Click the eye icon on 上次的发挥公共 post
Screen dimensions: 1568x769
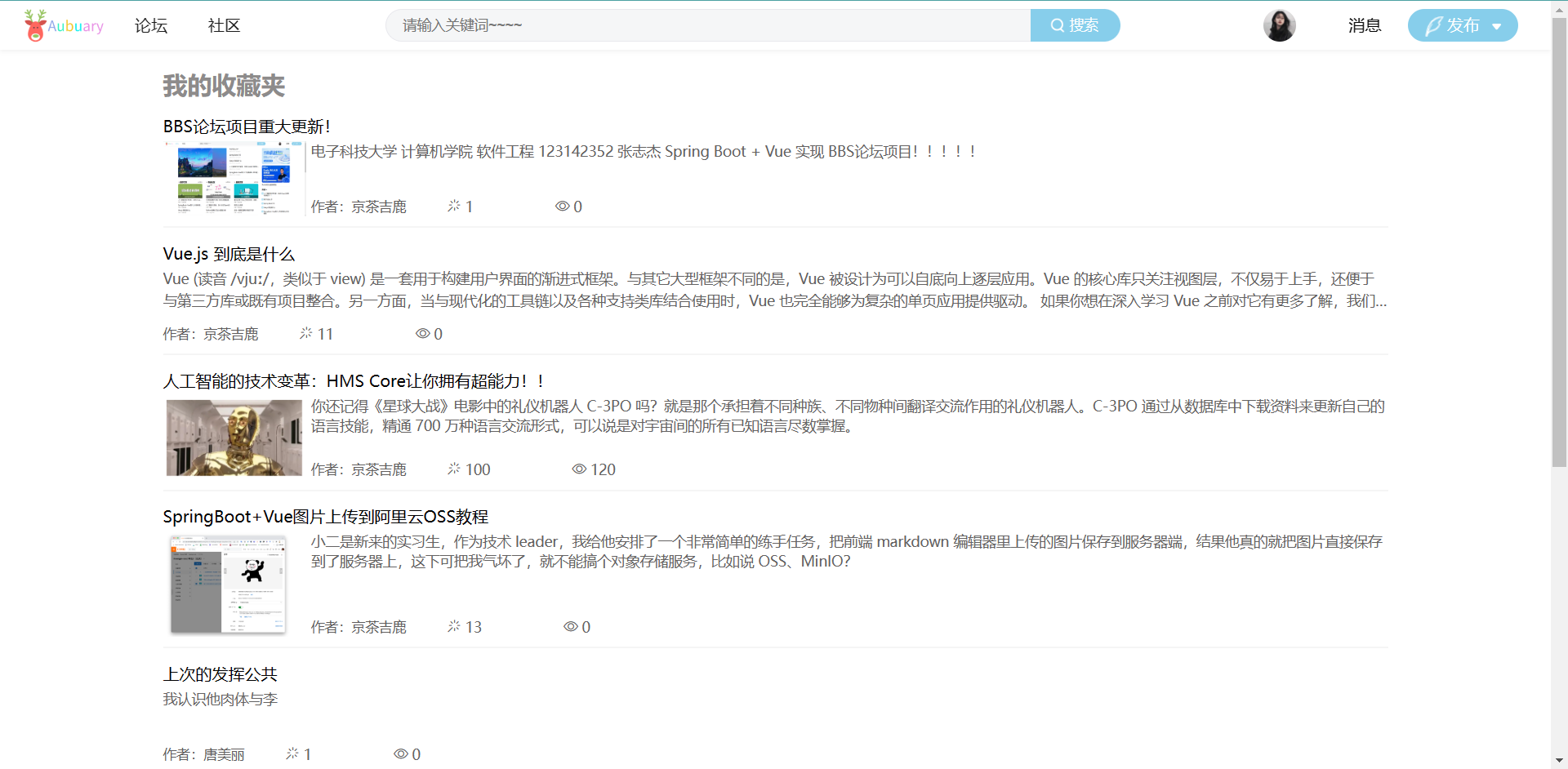tap(400, 753)
